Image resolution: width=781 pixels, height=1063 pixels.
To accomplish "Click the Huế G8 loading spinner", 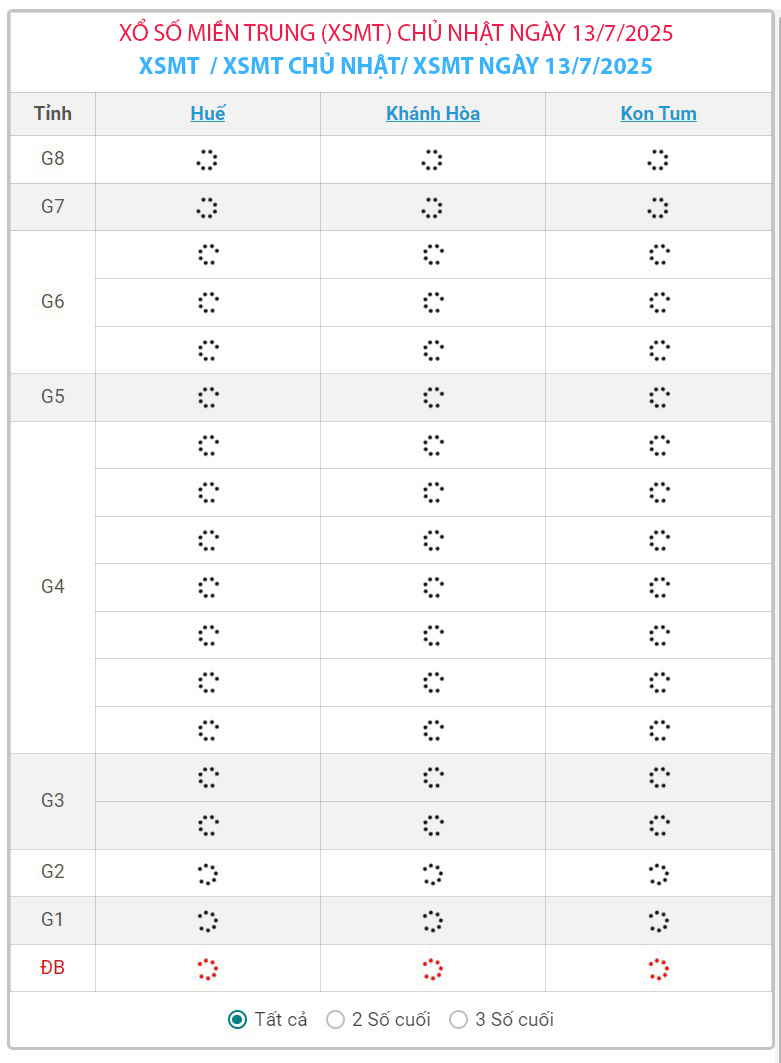I will tap(207, 160).
